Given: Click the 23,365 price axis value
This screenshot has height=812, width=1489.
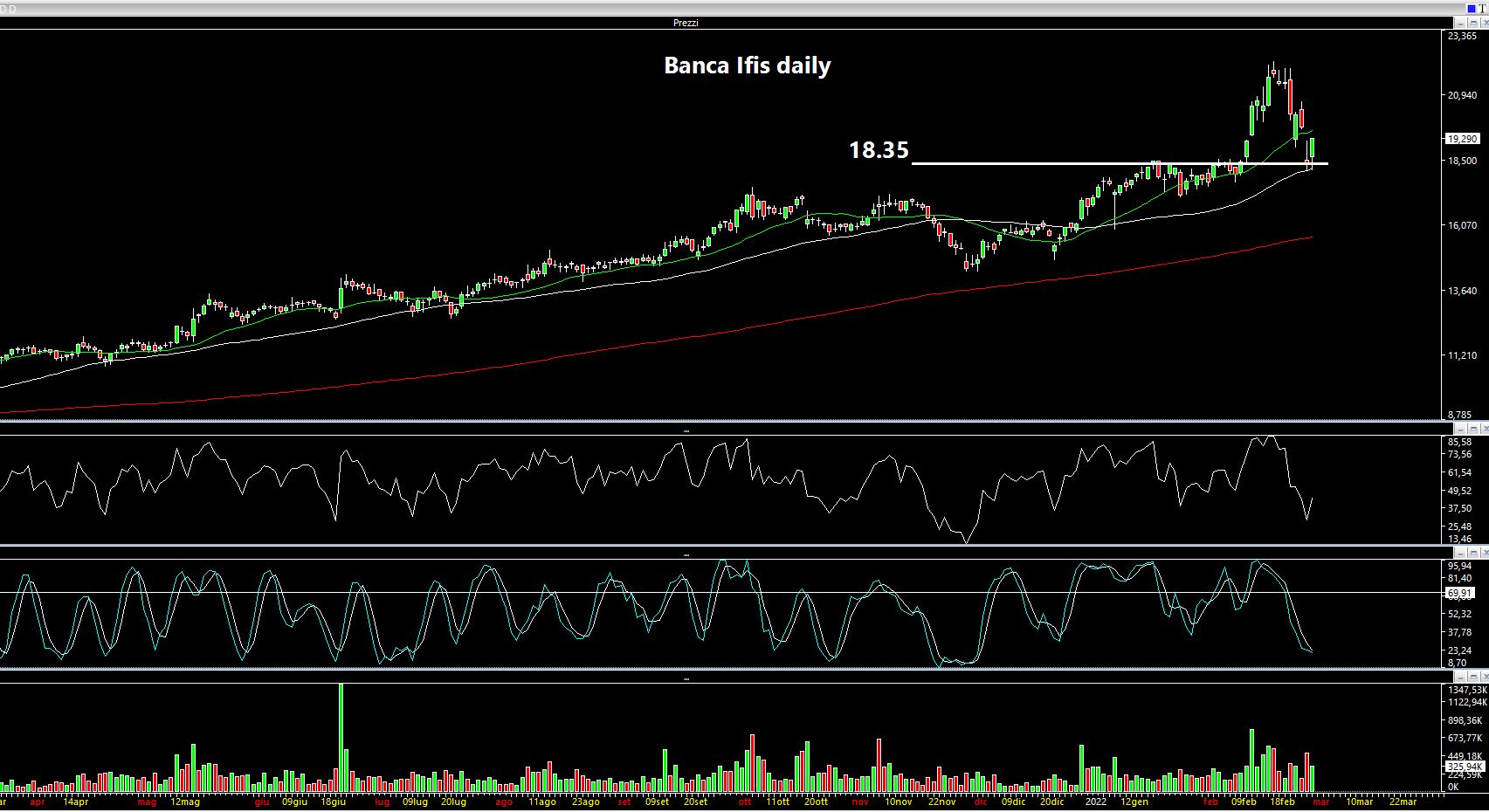Looking at the screenshot, I should [x=1462, y=37].
